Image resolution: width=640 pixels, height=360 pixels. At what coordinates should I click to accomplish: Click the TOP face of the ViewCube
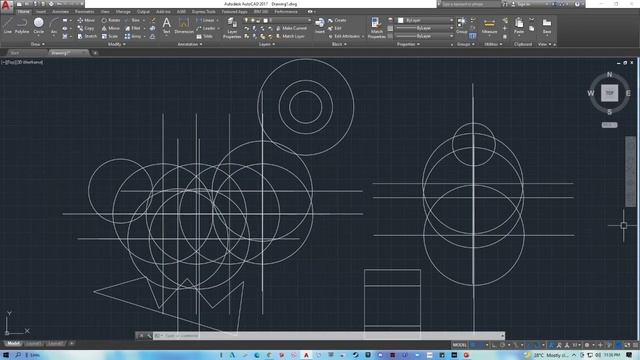[x=609, y=93]
